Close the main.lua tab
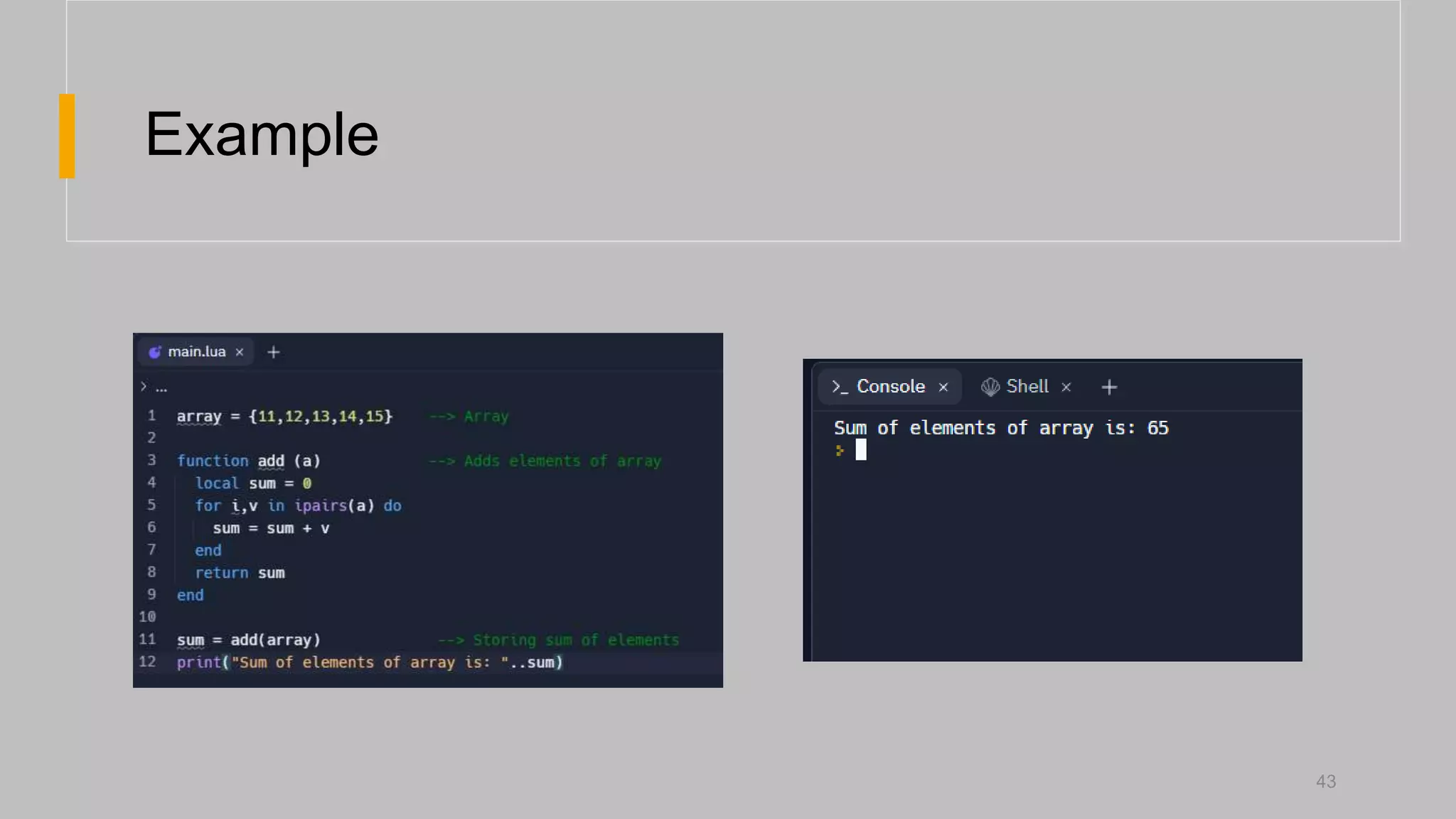This screenshot has width=1456, height=819. 240,353
